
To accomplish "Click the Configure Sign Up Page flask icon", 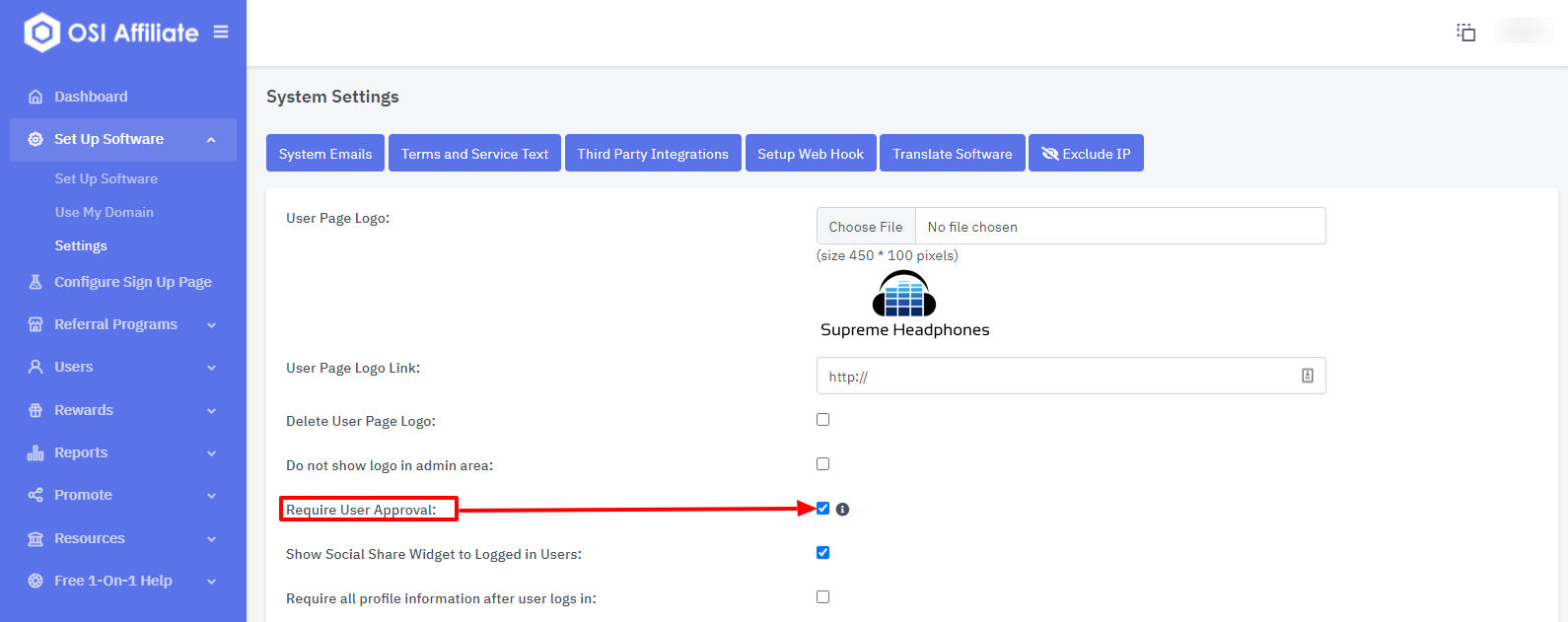I will pos(36,282).
